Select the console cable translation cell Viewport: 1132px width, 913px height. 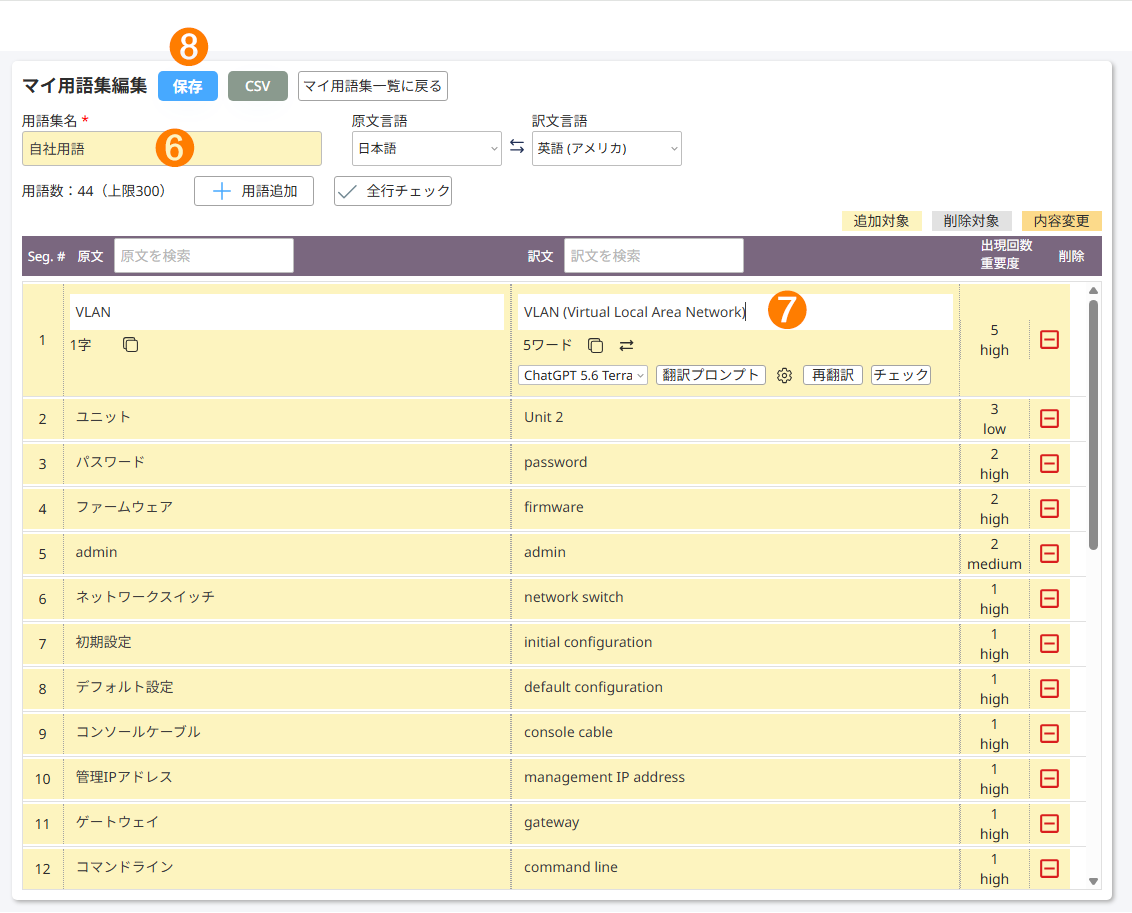735,733
